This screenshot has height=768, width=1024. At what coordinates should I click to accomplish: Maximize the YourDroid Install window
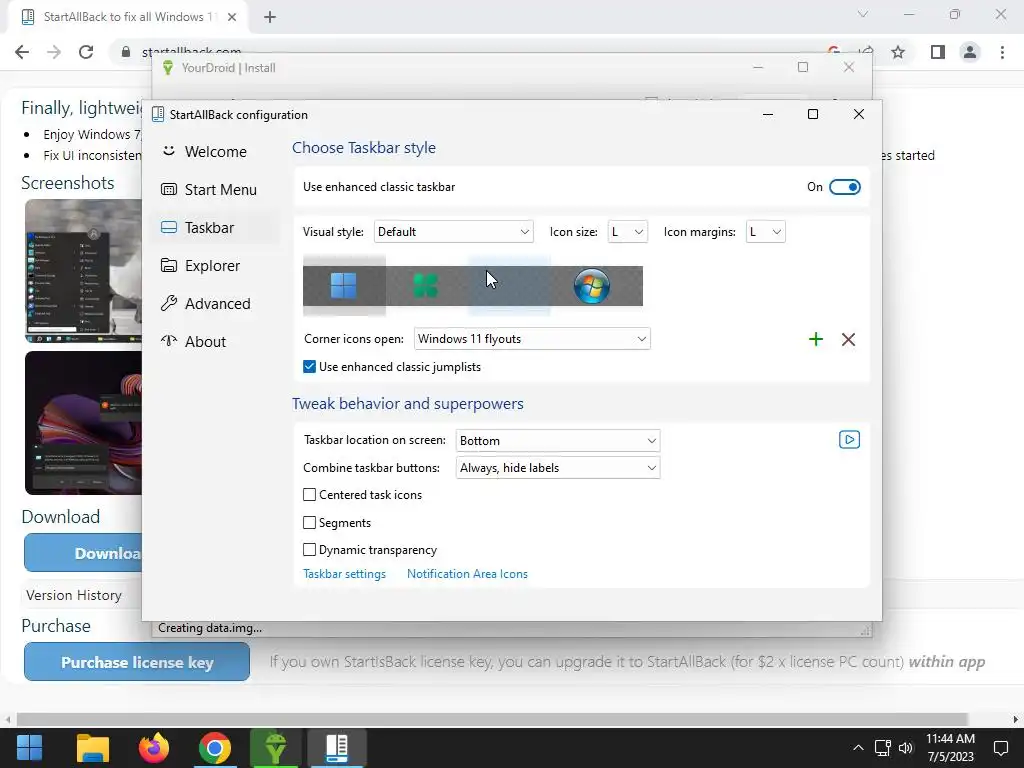coord(803,67)
